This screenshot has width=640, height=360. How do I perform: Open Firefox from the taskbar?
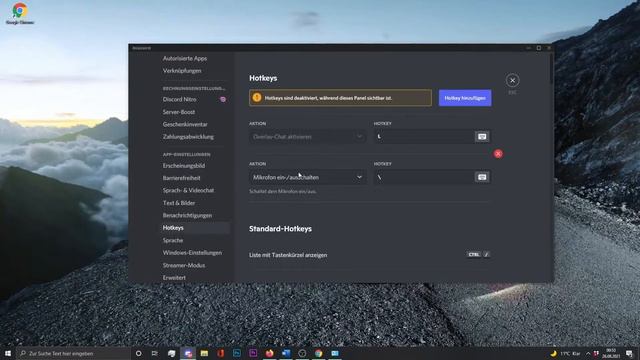(x=269, y=353)
